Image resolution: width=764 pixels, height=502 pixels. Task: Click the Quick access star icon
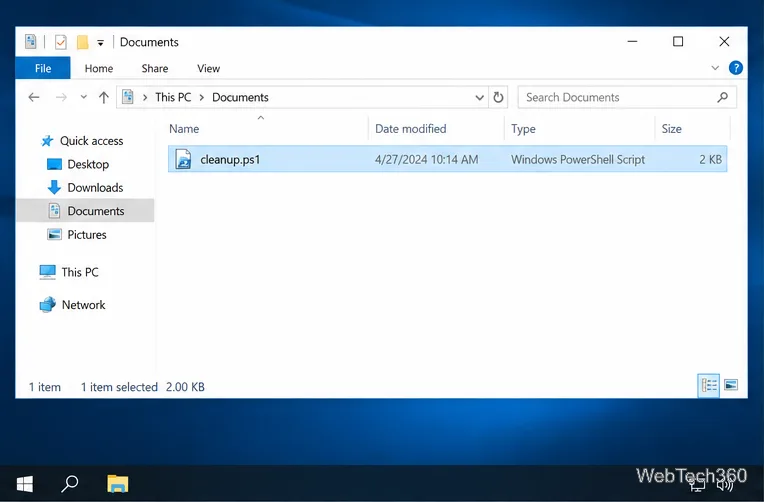tap(47, 141)
